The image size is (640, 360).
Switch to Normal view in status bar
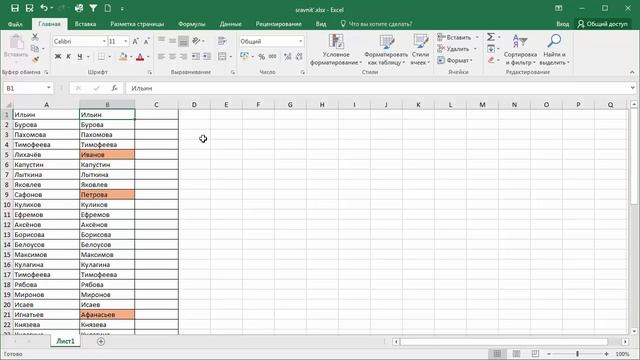pyautogui.click(x=497, y=354)
